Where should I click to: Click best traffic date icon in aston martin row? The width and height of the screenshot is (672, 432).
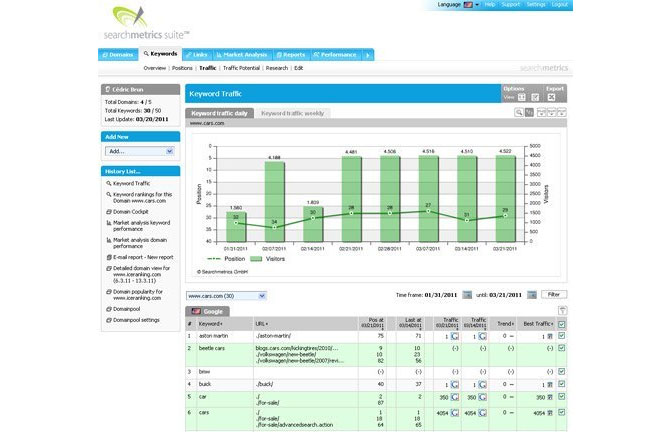coord(550,336)
